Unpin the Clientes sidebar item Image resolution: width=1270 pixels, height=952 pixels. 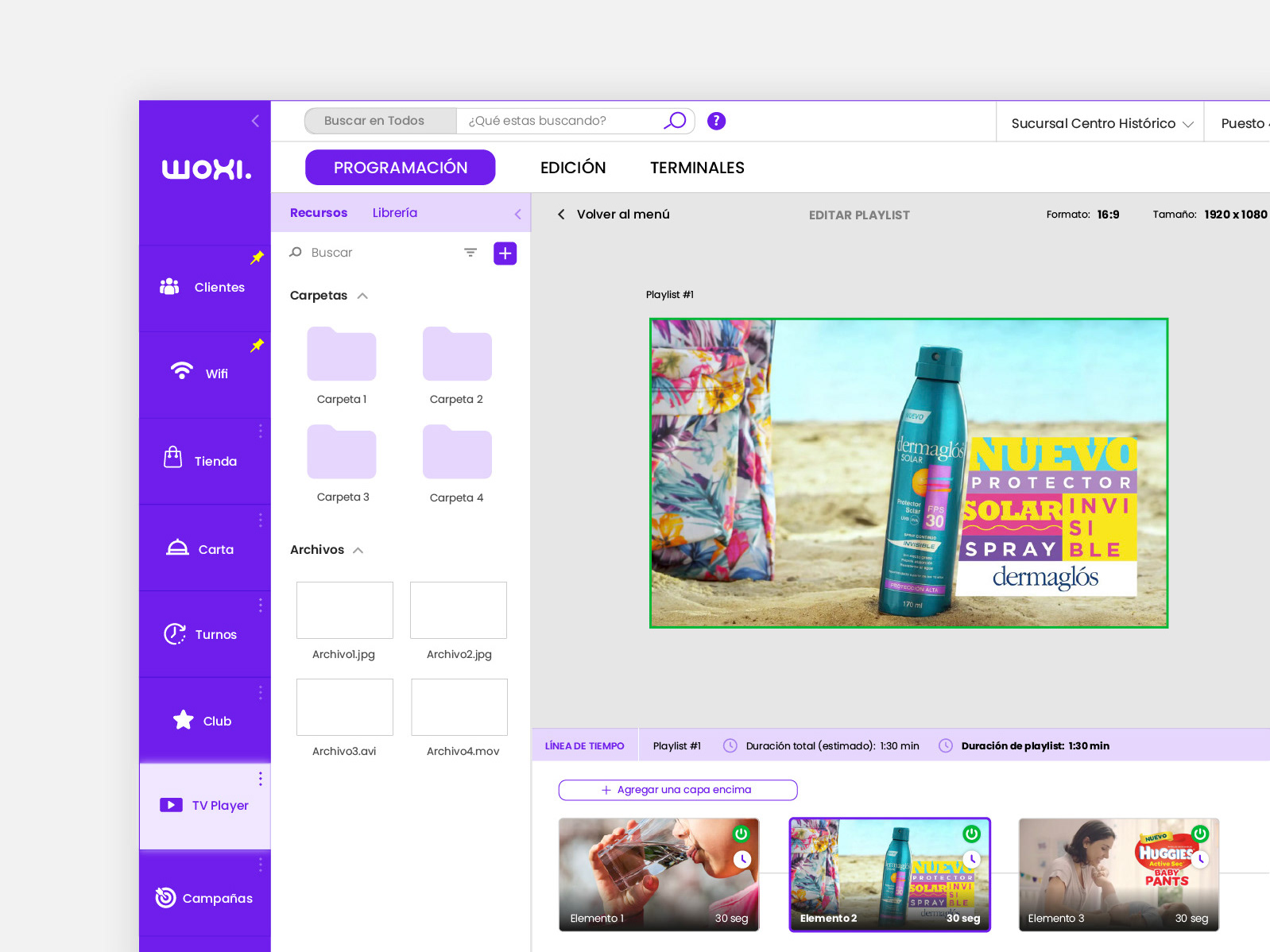point(257,257)
